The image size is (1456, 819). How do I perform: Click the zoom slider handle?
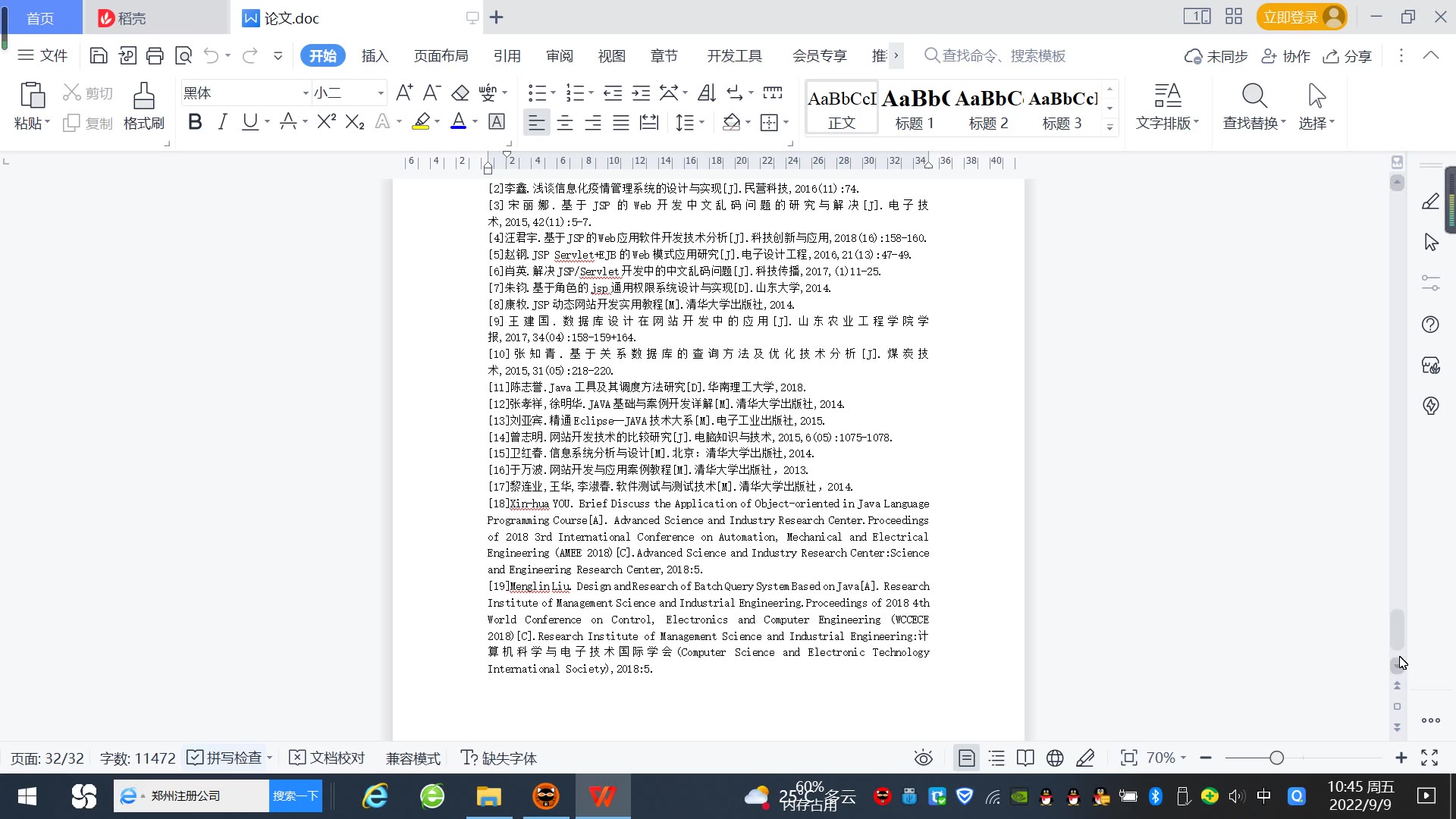tap(1277, 758)
